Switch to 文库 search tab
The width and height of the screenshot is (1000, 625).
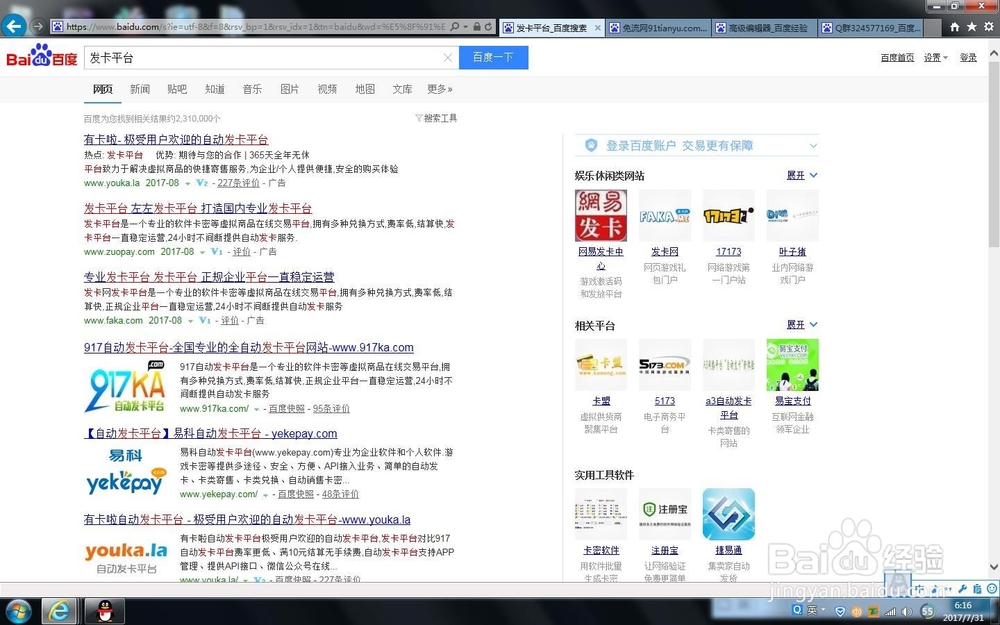point(402,89)
